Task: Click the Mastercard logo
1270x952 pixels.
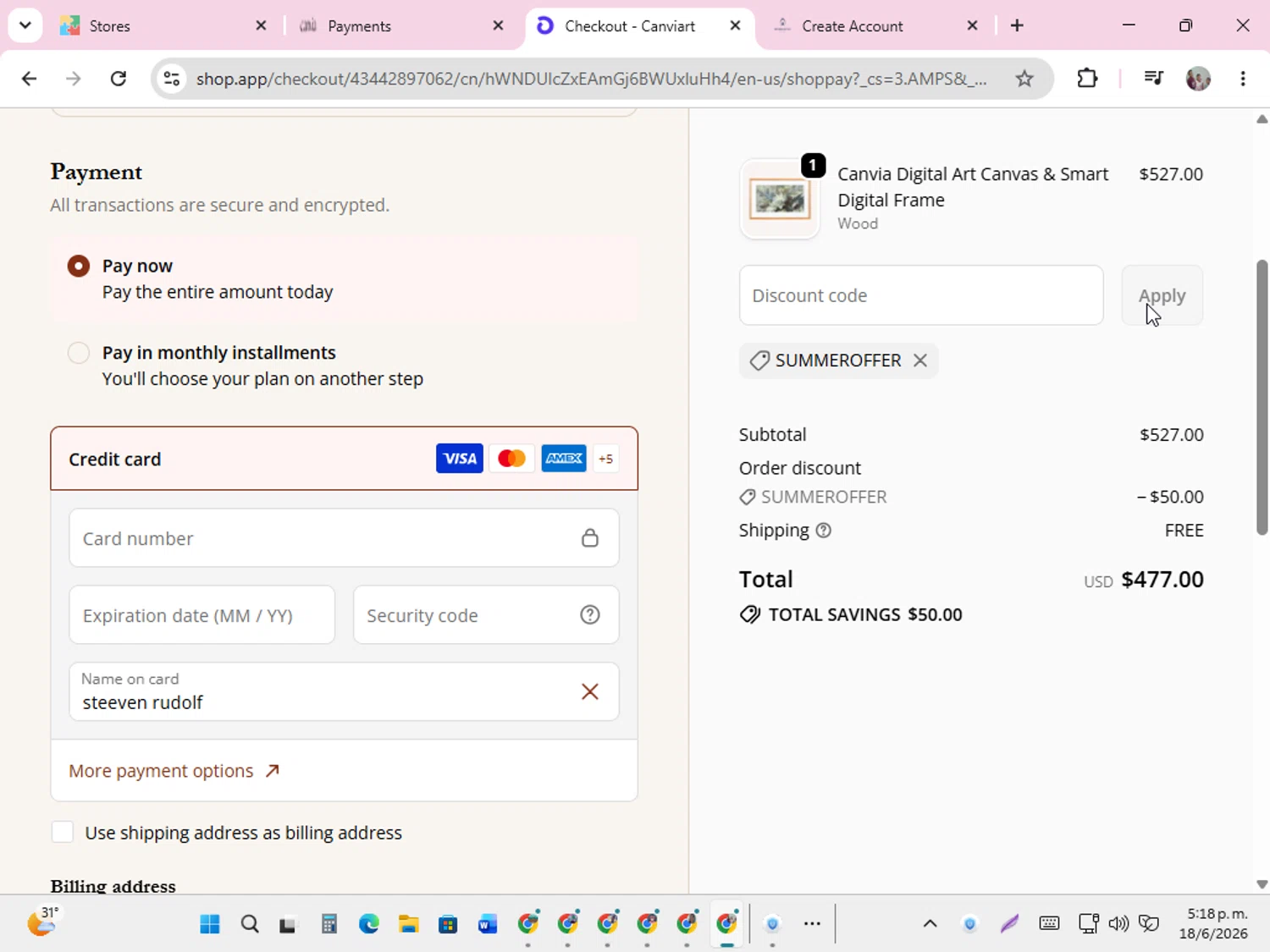Action: click(x=511, y=459)
